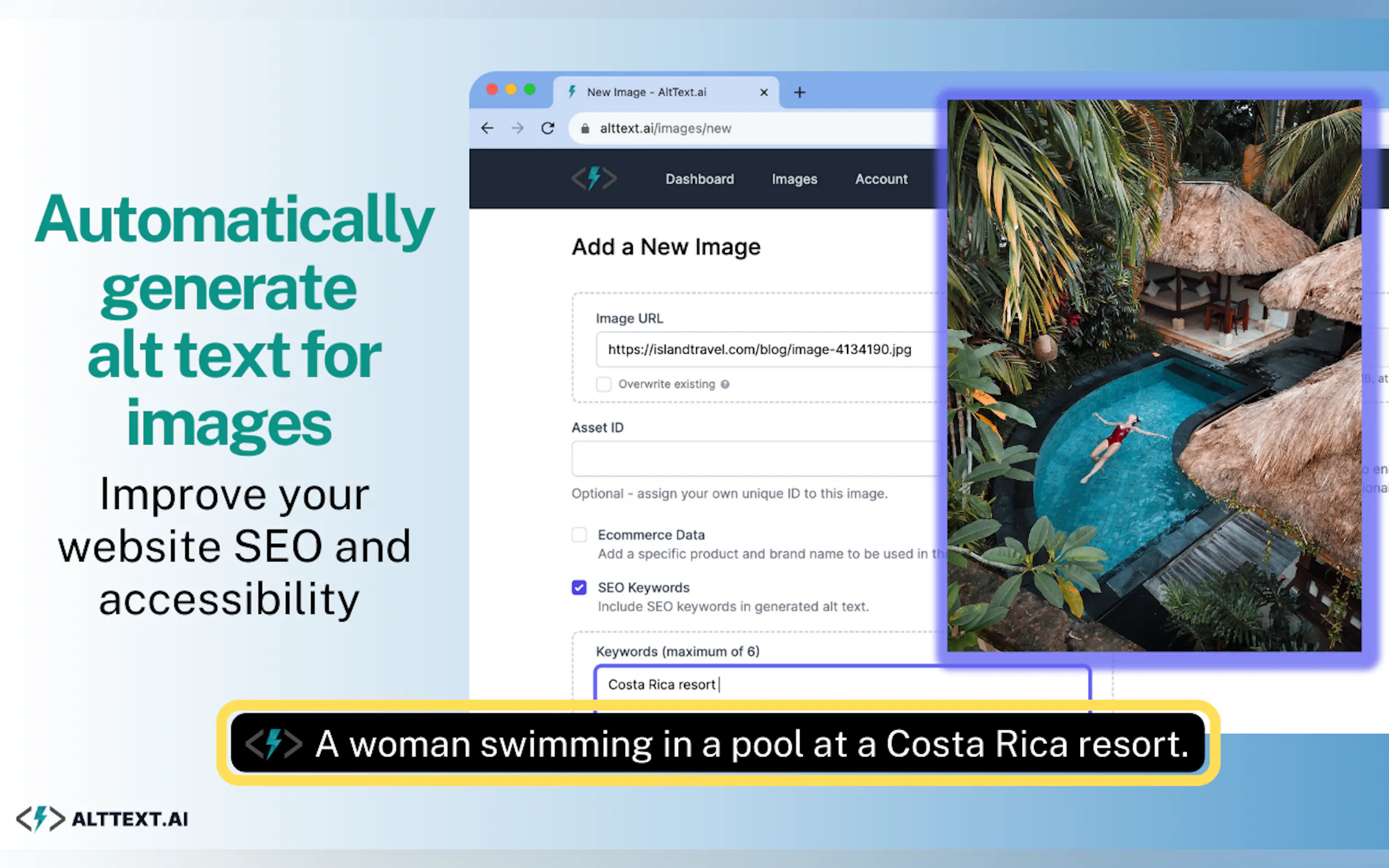The height and width of the screenshot is (868, 1389).
Task: Click the browser back arrow
Action: coord(487,128)
